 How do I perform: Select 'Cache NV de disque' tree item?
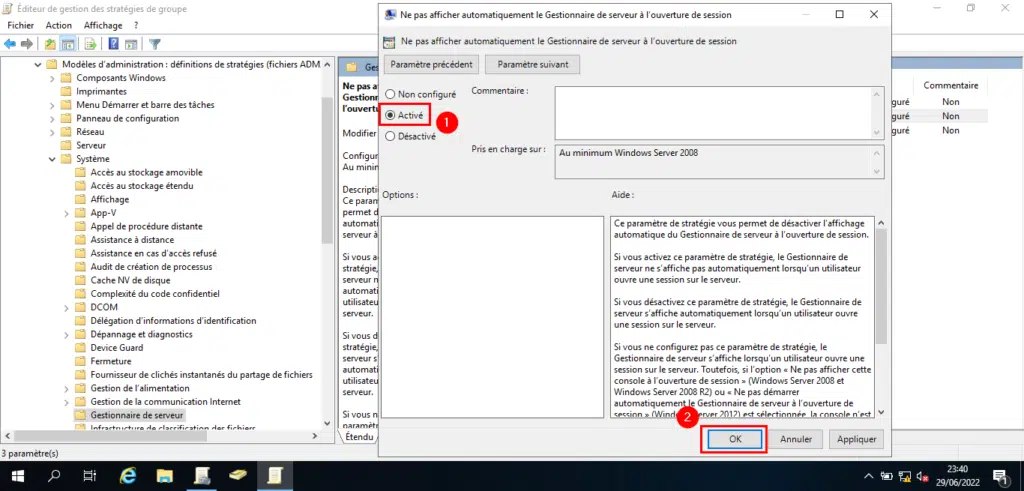130,280
